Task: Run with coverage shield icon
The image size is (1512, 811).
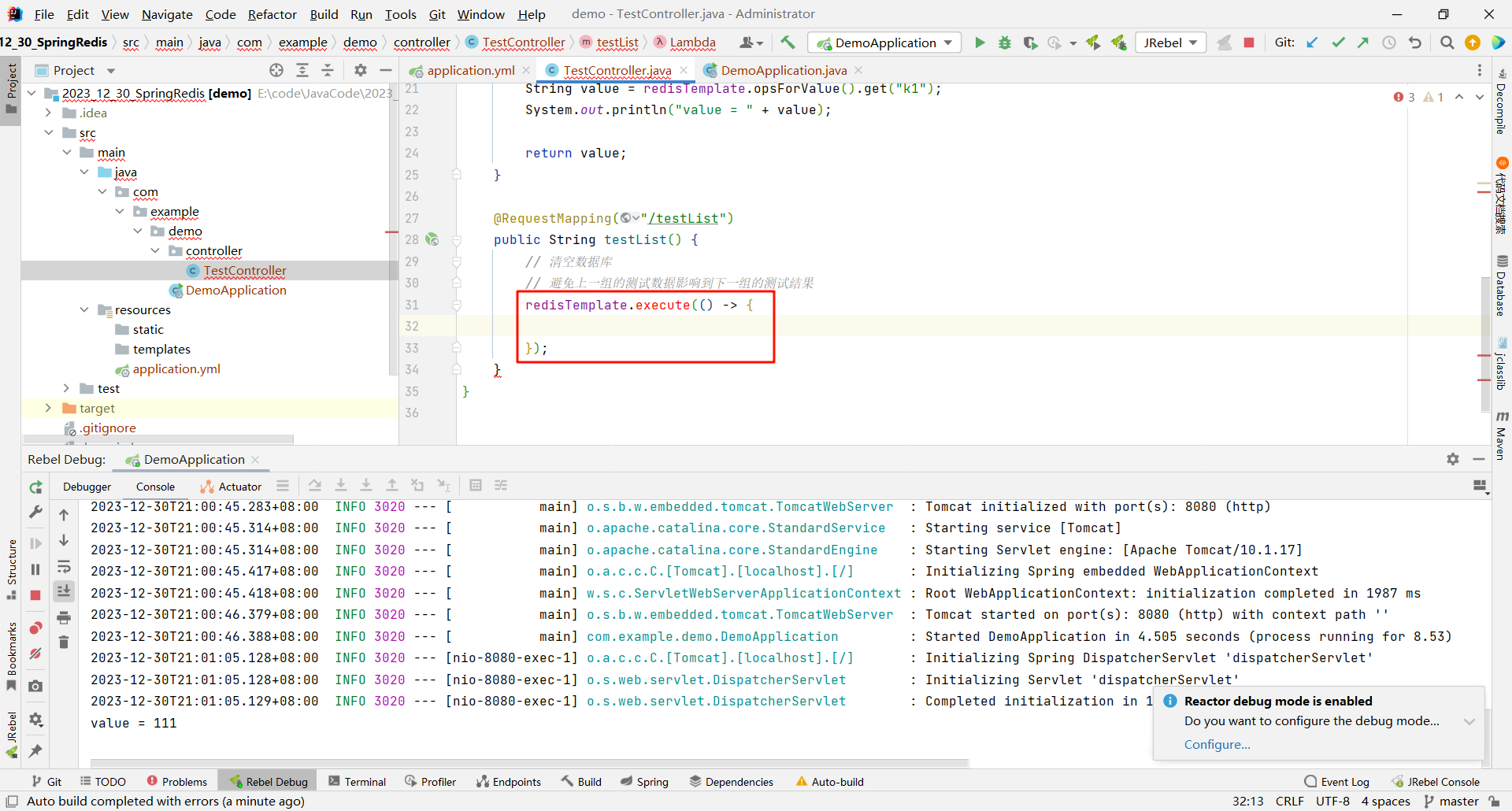Action: (x=1030, y=43)
